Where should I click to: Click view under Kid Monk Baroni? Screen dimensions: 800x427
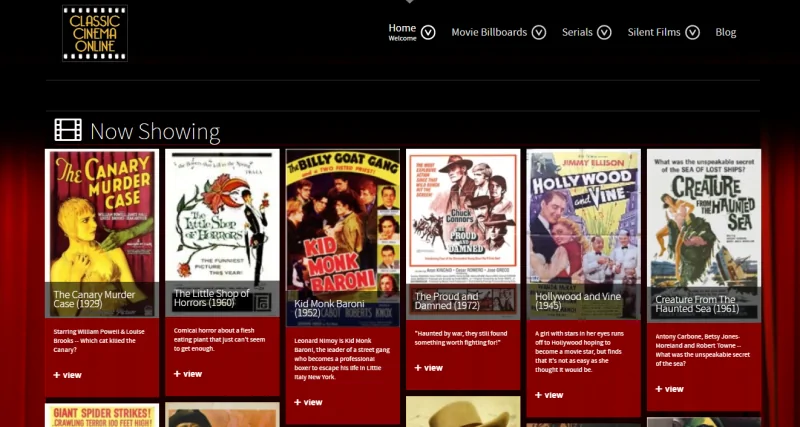308,402
